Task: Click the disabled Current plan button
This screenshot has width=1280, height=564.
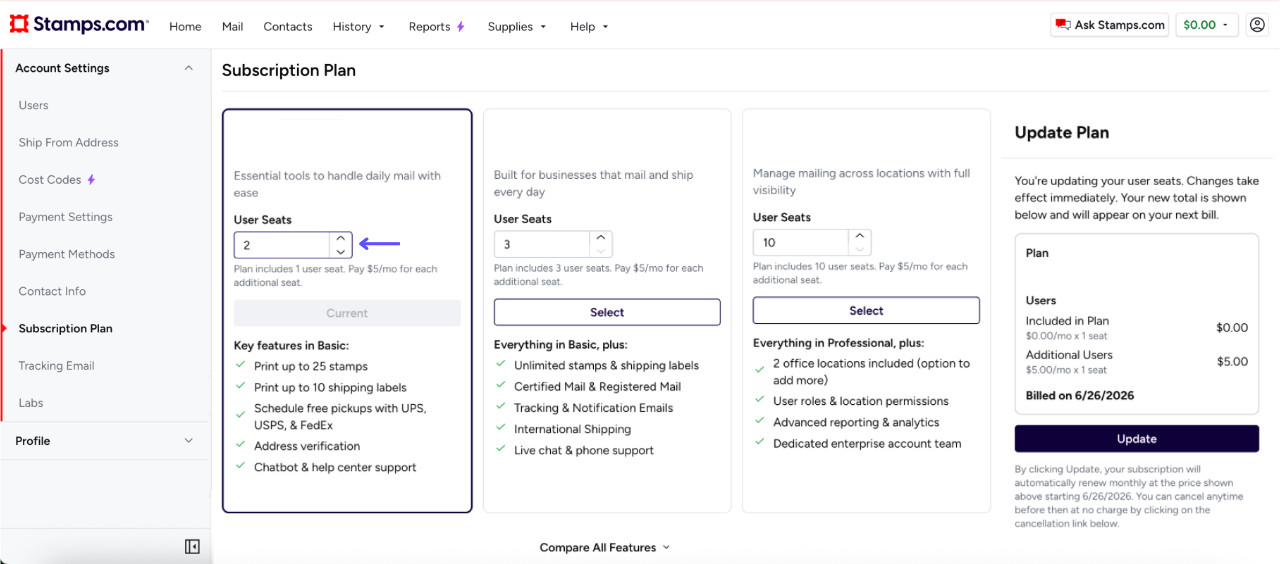Action: 347,313
